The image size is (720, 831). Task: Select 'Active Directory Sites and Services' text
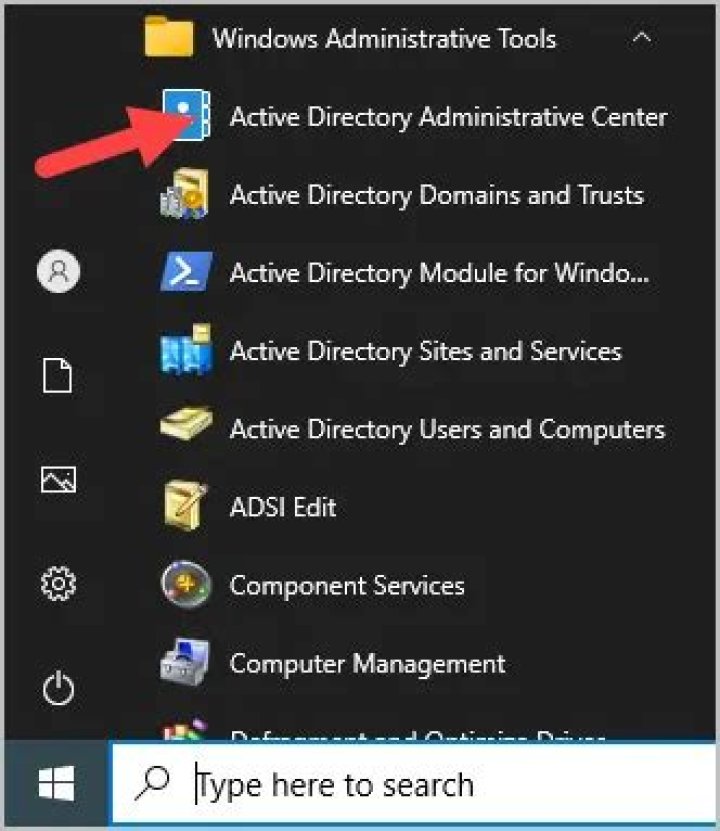point(426,351)
